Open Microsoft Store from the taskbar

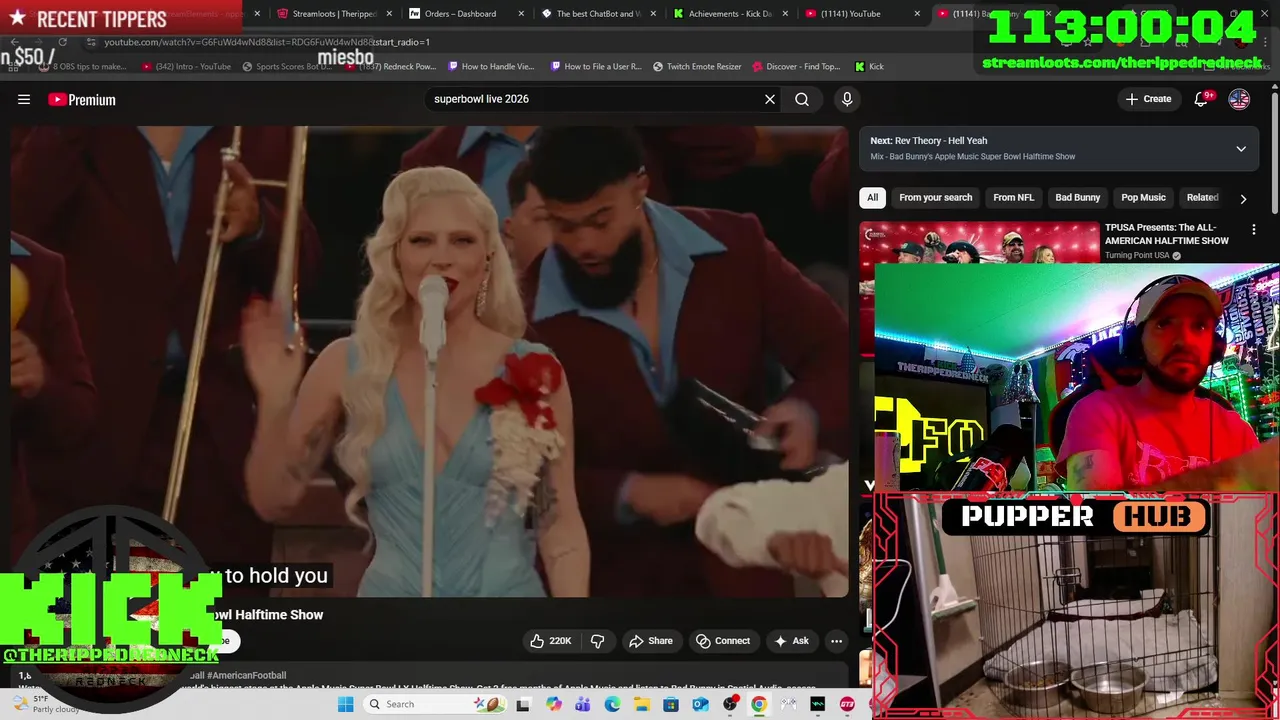(671, 704)
